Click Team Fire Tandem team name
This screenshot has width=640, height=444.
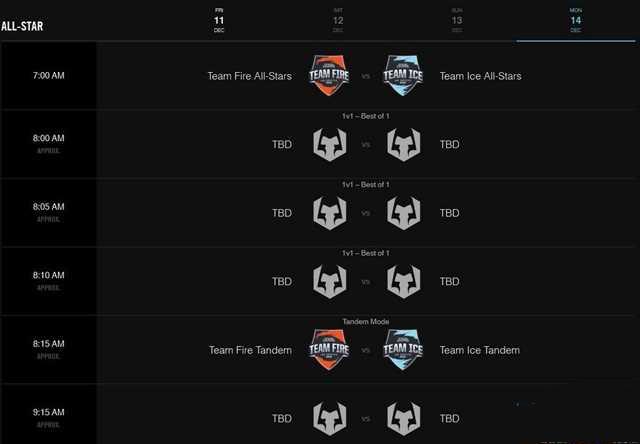250,350
